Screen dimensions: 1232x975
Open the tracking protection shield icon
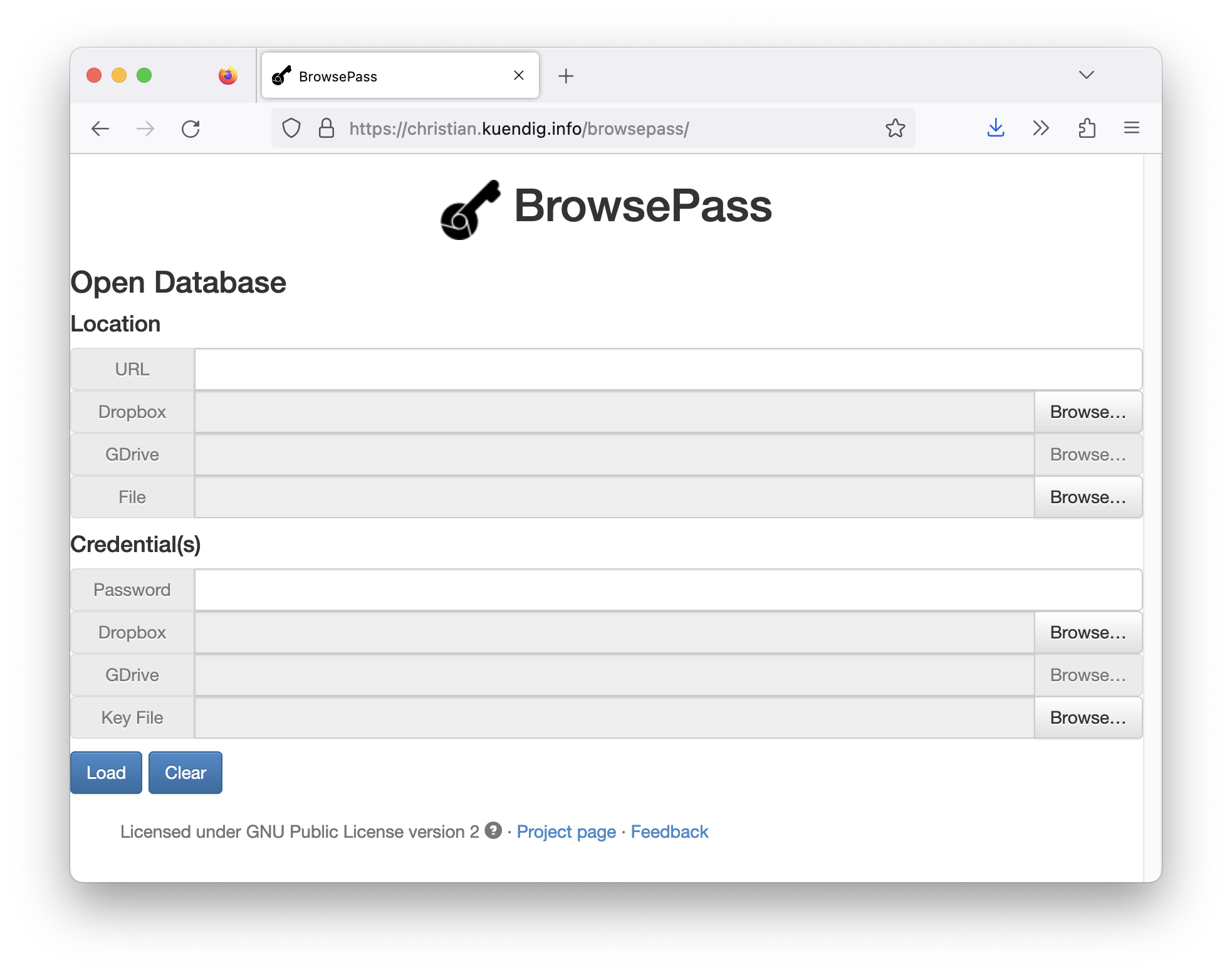click(x=291, y=128)
